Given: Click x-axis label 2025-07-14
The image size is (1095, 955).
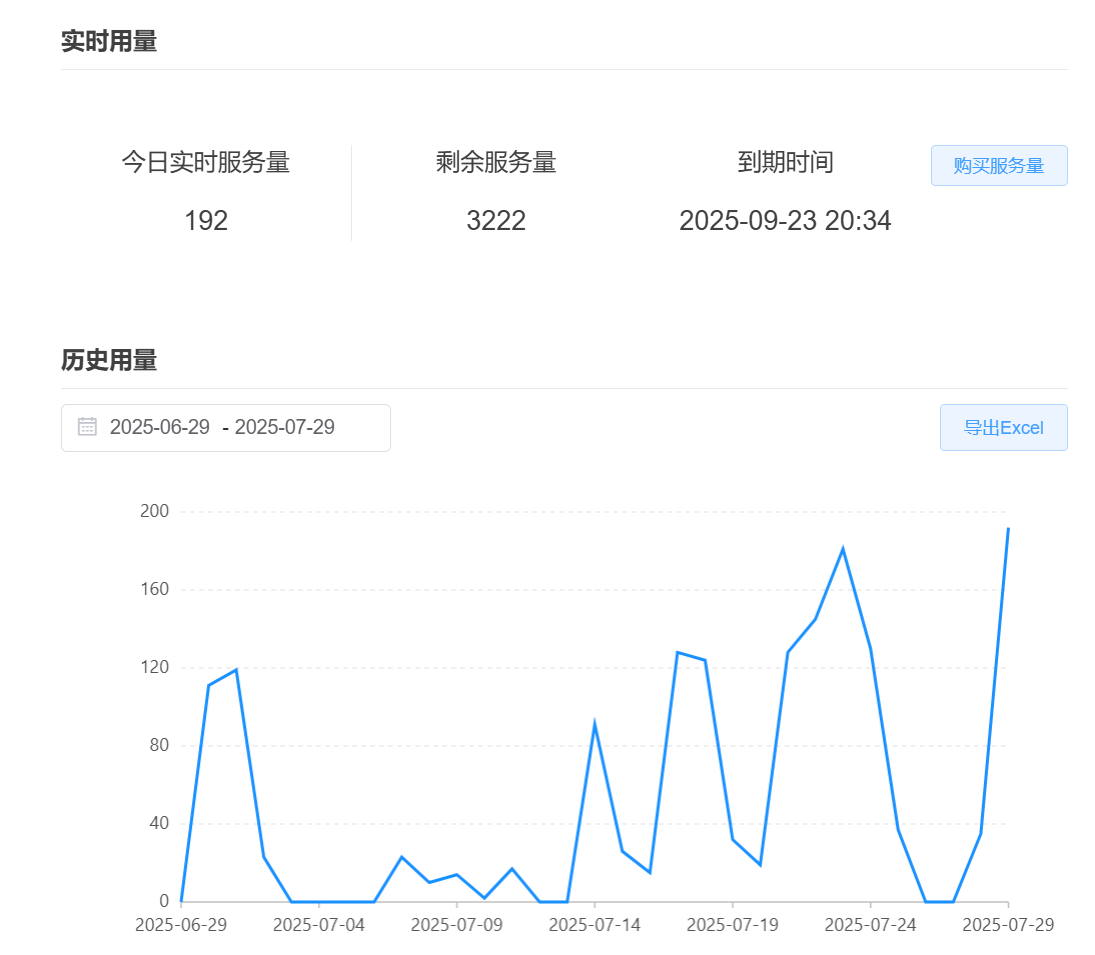Looking at the screenshot, I should [594, 925].
